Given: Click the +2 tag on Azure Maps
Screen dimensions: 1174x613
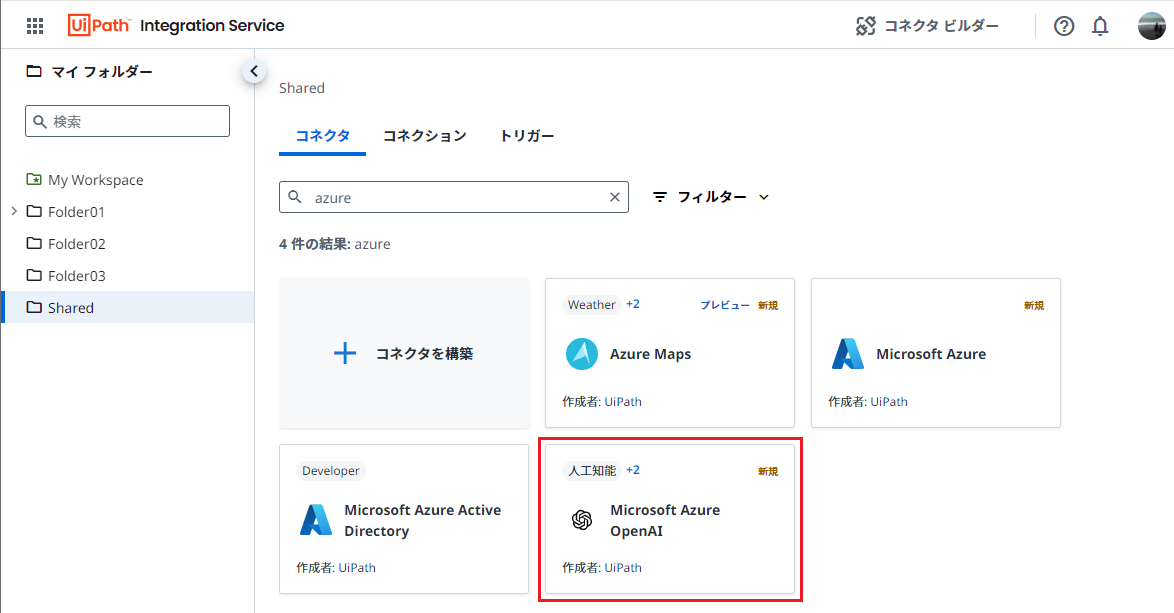Looking at the screenshot, I should [633, 304].
